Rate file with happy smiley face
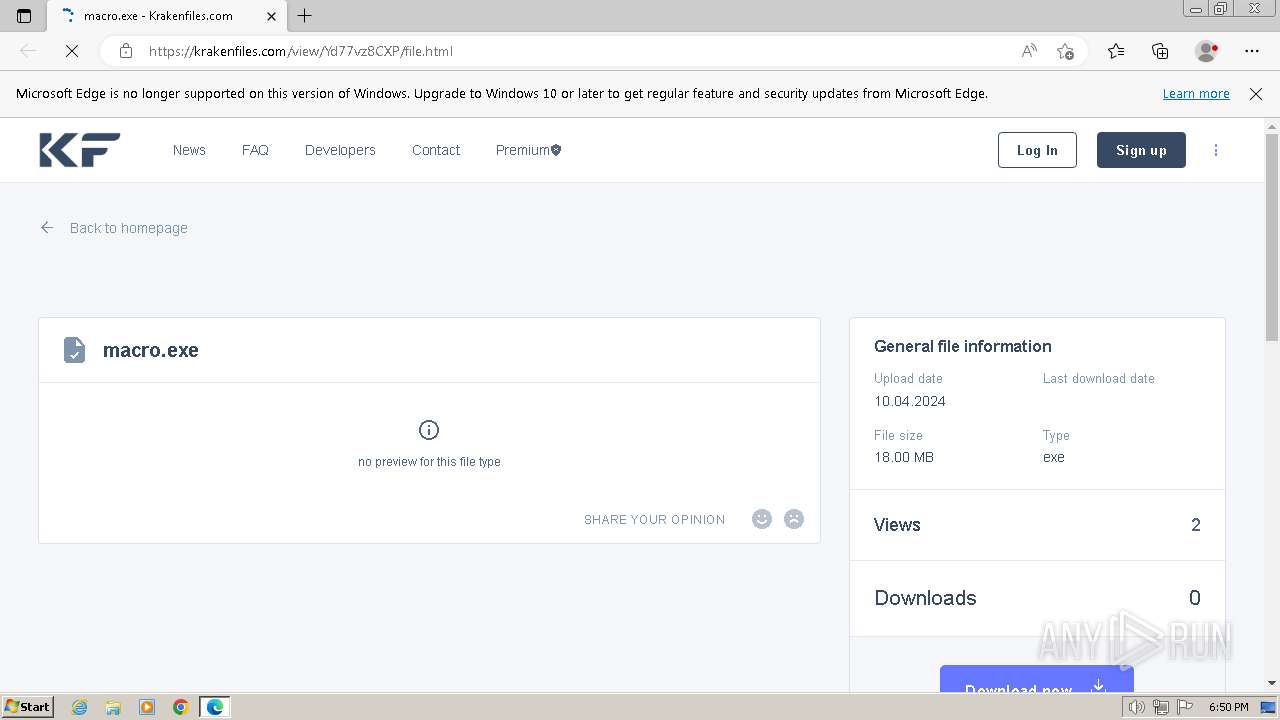 tap(762, 519)
